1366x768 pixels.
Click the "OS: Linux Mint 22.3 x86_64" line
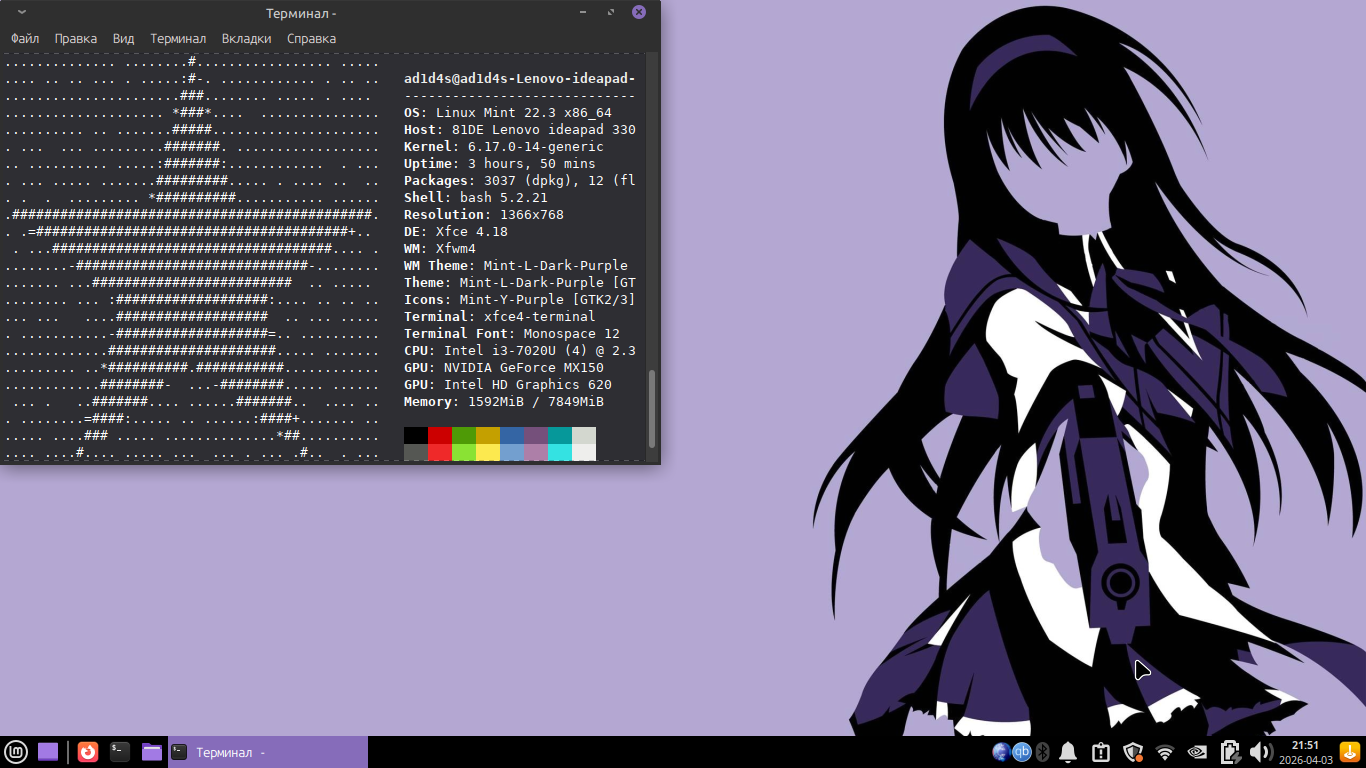click(508, 113)
